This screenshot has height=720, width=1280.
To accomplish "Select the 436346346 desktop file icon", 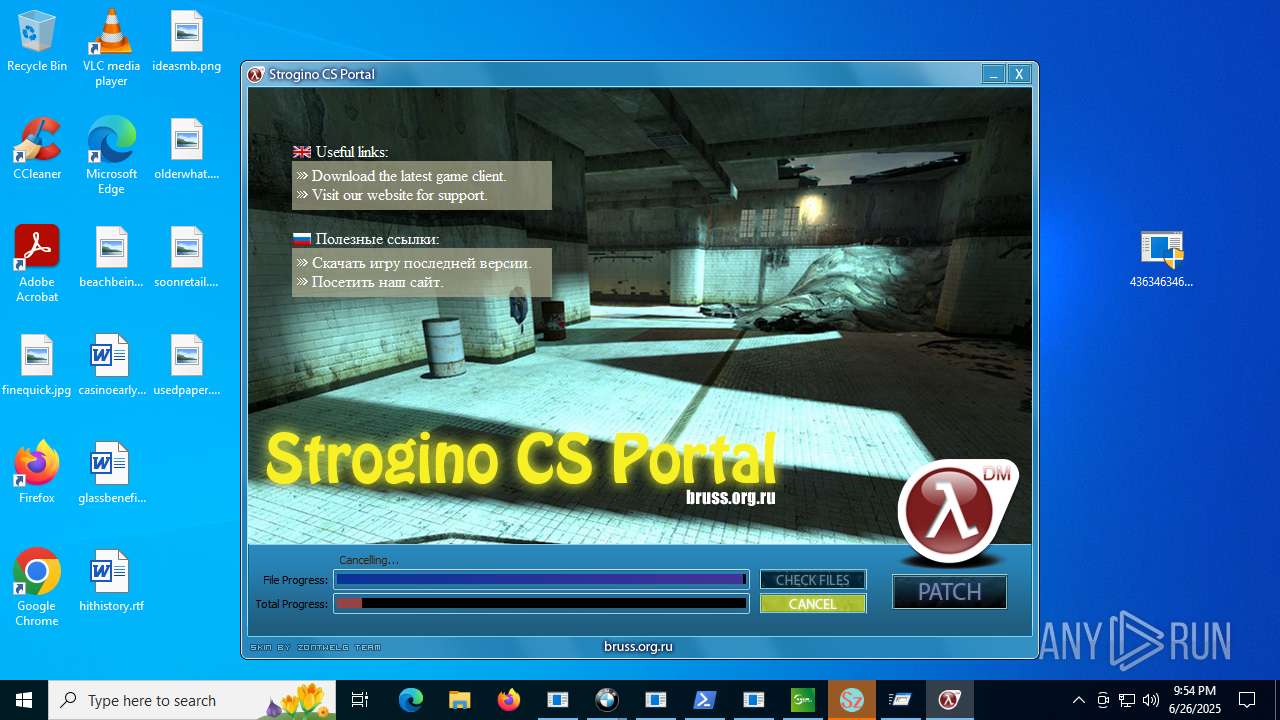I will 1161,257.
